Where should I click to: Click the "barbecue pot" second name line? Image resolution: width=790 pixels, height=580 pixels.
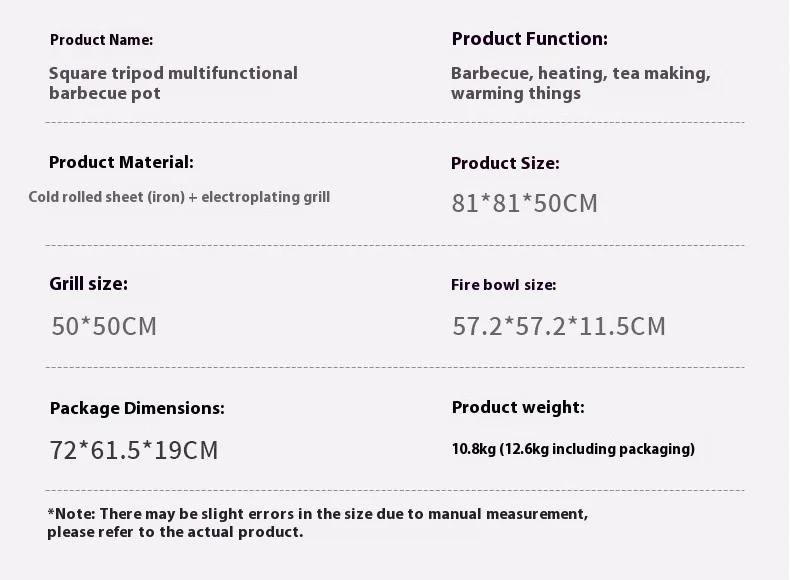click(x=104, y=94)
